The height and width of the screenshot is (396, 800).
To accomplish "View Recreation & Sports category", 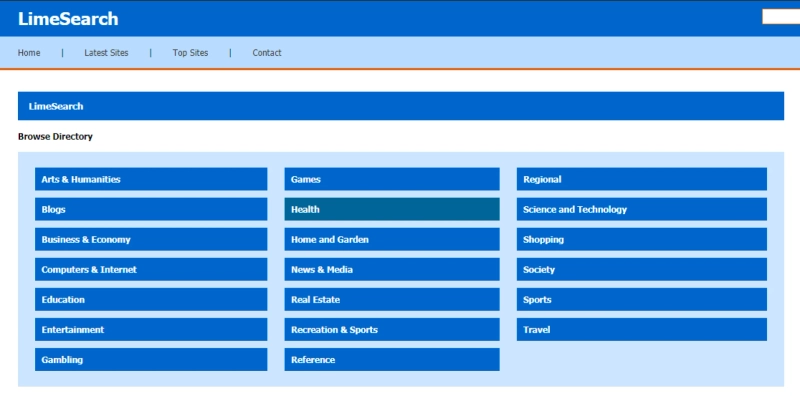I will [x=392, y=330].
